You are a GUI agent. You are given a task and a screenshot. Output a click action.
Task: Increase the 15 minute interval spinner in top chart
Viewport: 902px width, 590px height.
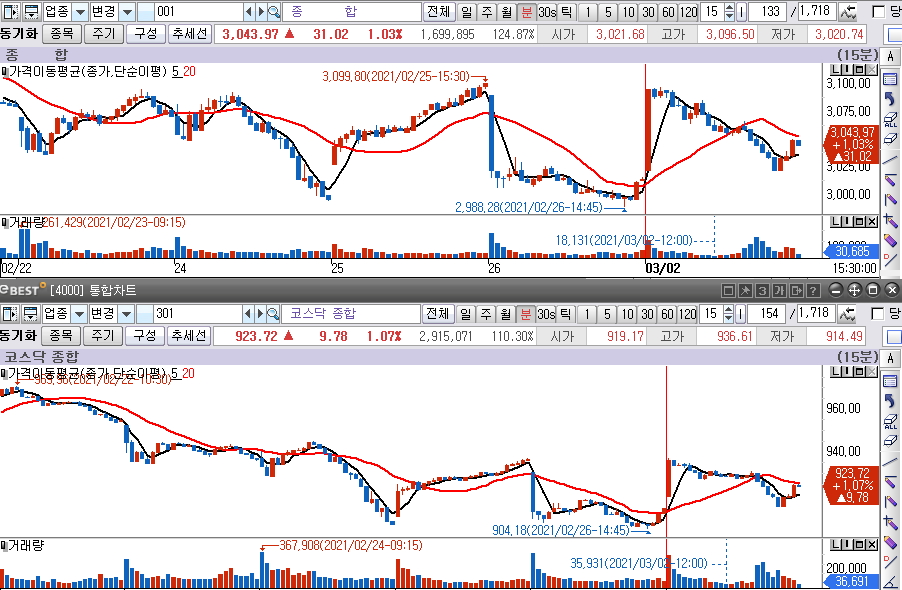point(729,7)
